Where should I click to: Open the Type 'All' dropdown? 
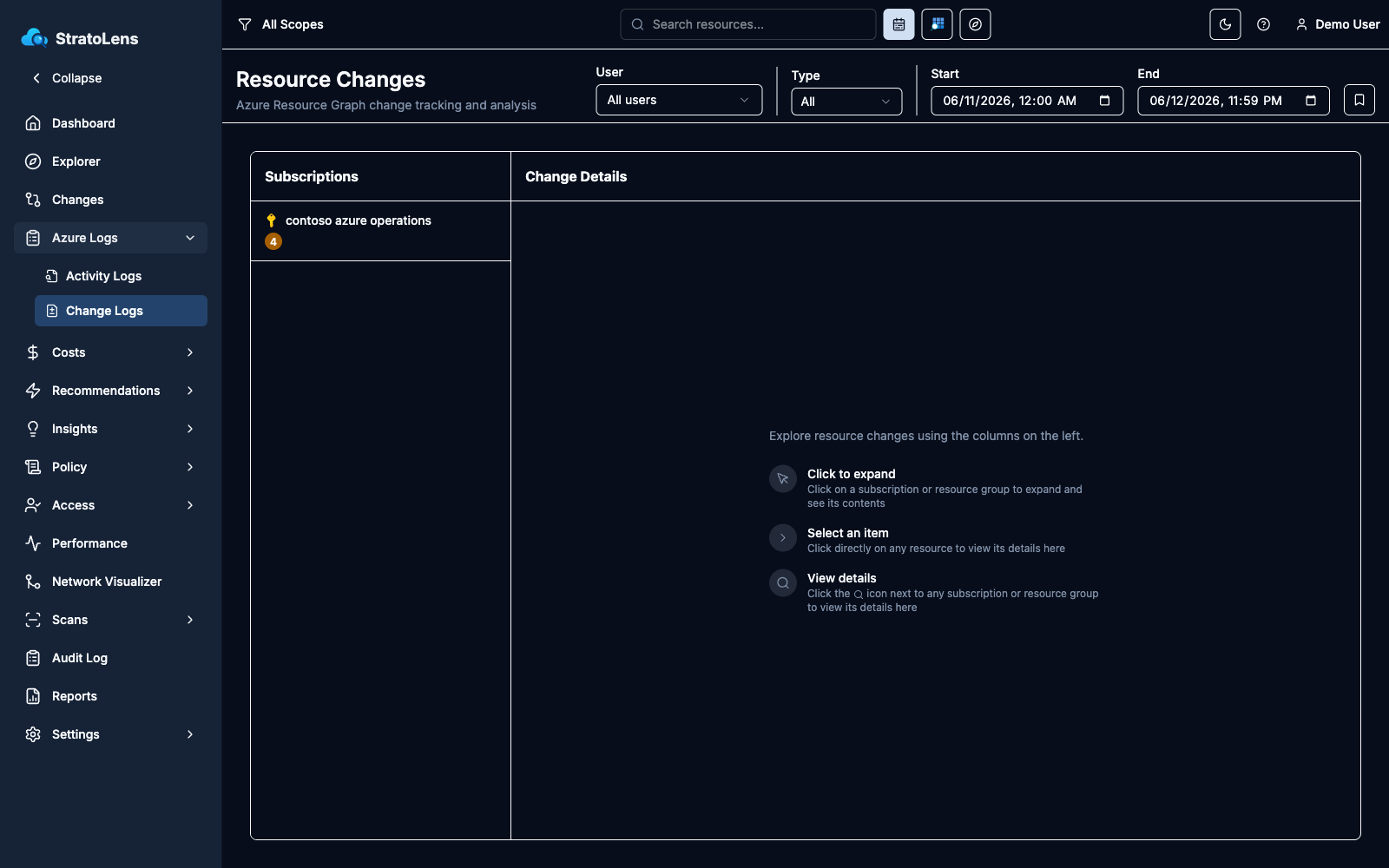tap(846, 102)
